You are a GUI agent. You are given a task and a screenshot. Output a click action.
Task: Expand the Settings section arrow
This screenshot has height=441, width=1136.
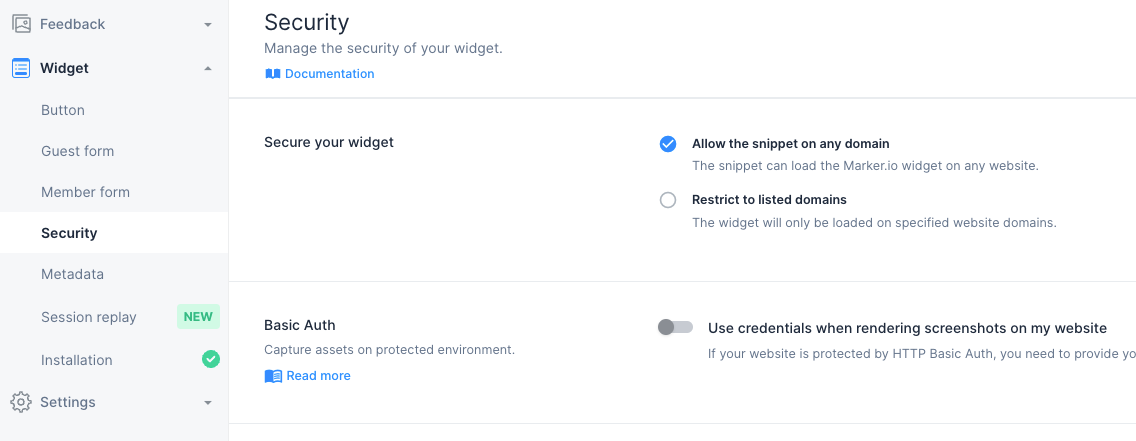click(208, 402)
